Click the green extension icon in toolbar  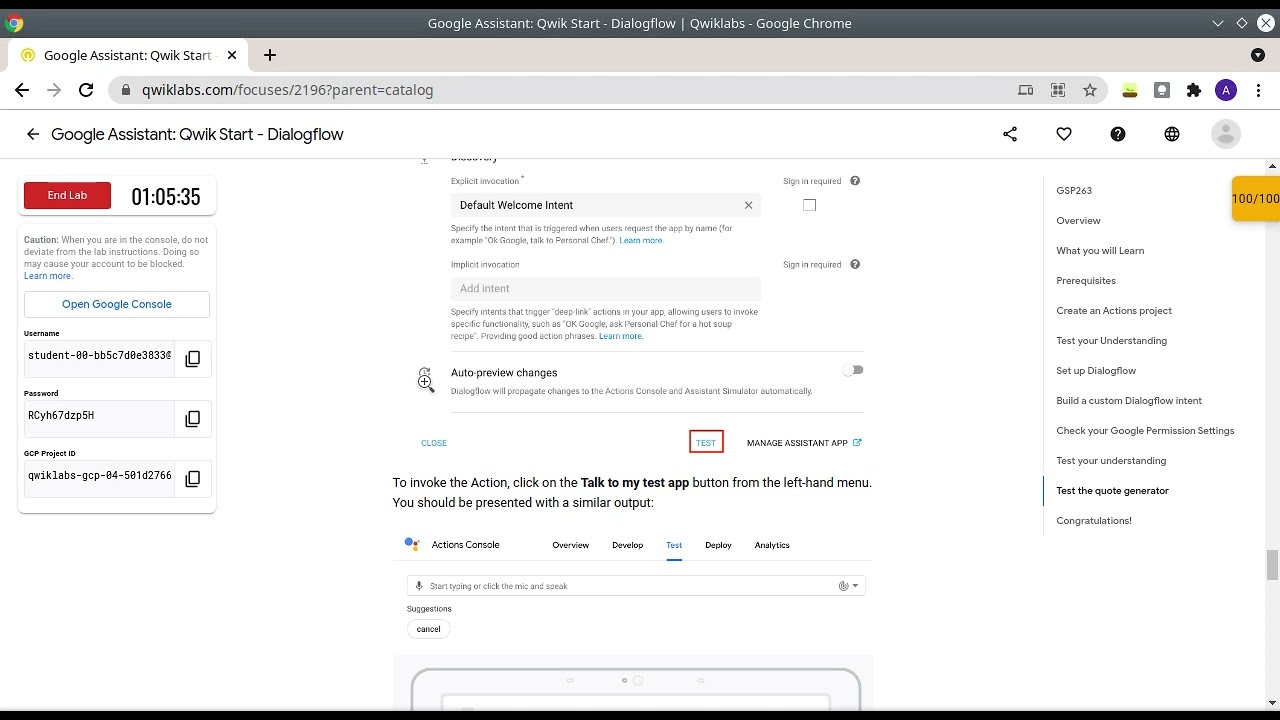pos(1130,90)
